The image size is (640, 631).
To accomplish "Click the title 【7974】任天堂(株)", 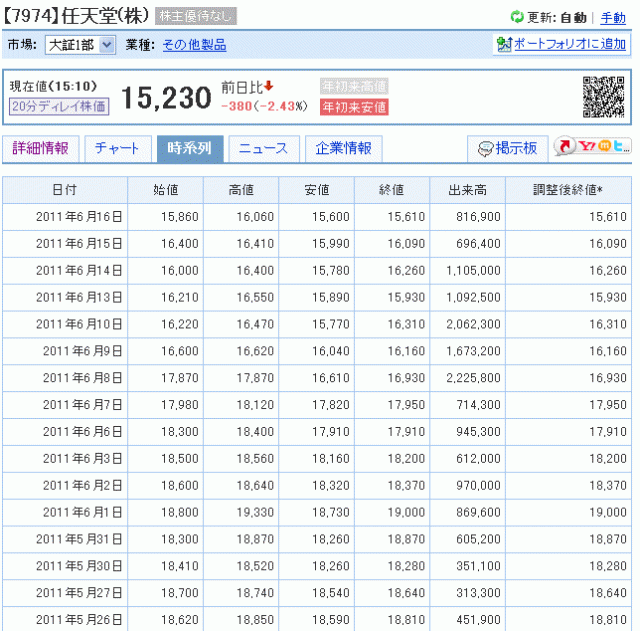I will point(77,16).
